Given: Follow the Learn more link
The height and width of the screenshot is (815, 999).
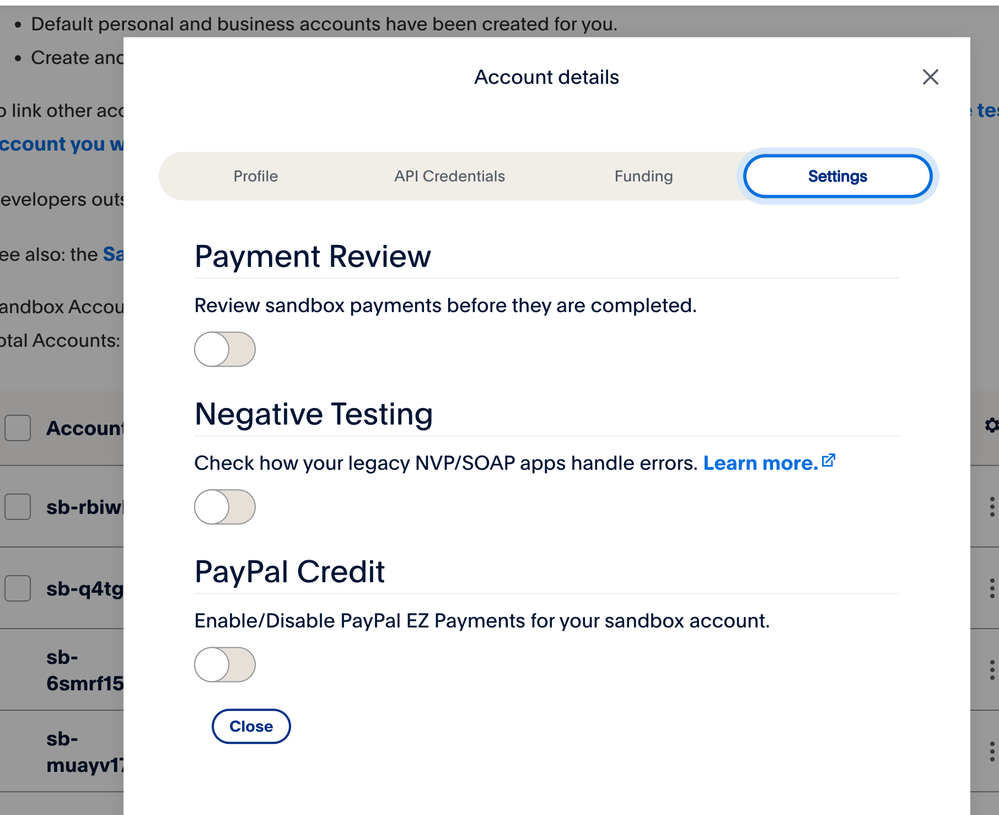Looking at the screenshot, I should click(760, 463).
